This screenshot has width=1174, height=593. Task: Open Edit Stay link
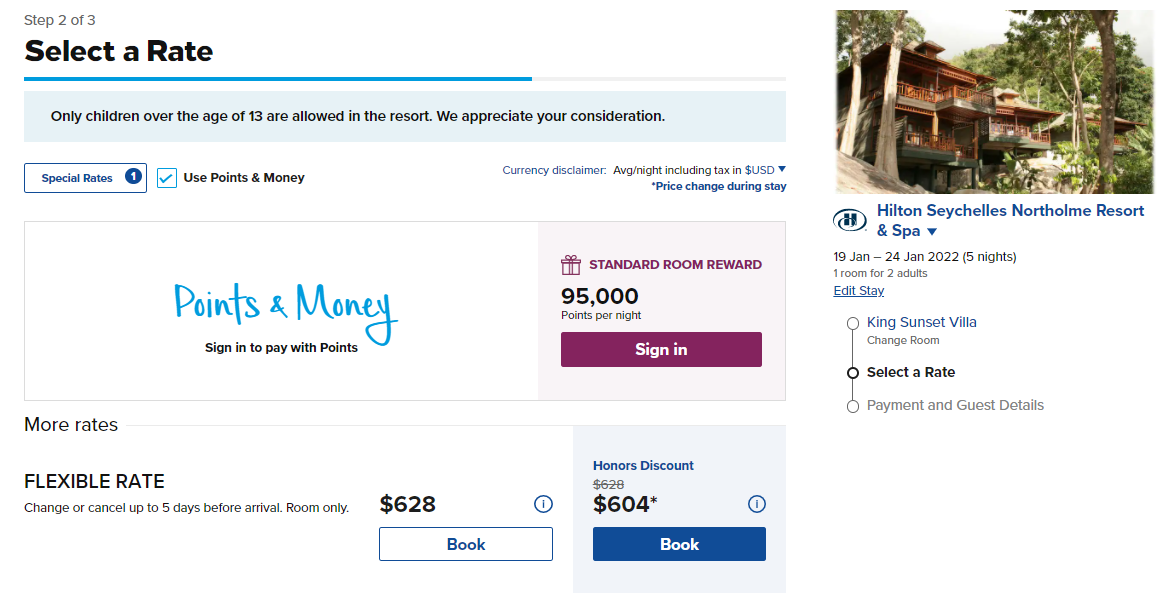858,290
